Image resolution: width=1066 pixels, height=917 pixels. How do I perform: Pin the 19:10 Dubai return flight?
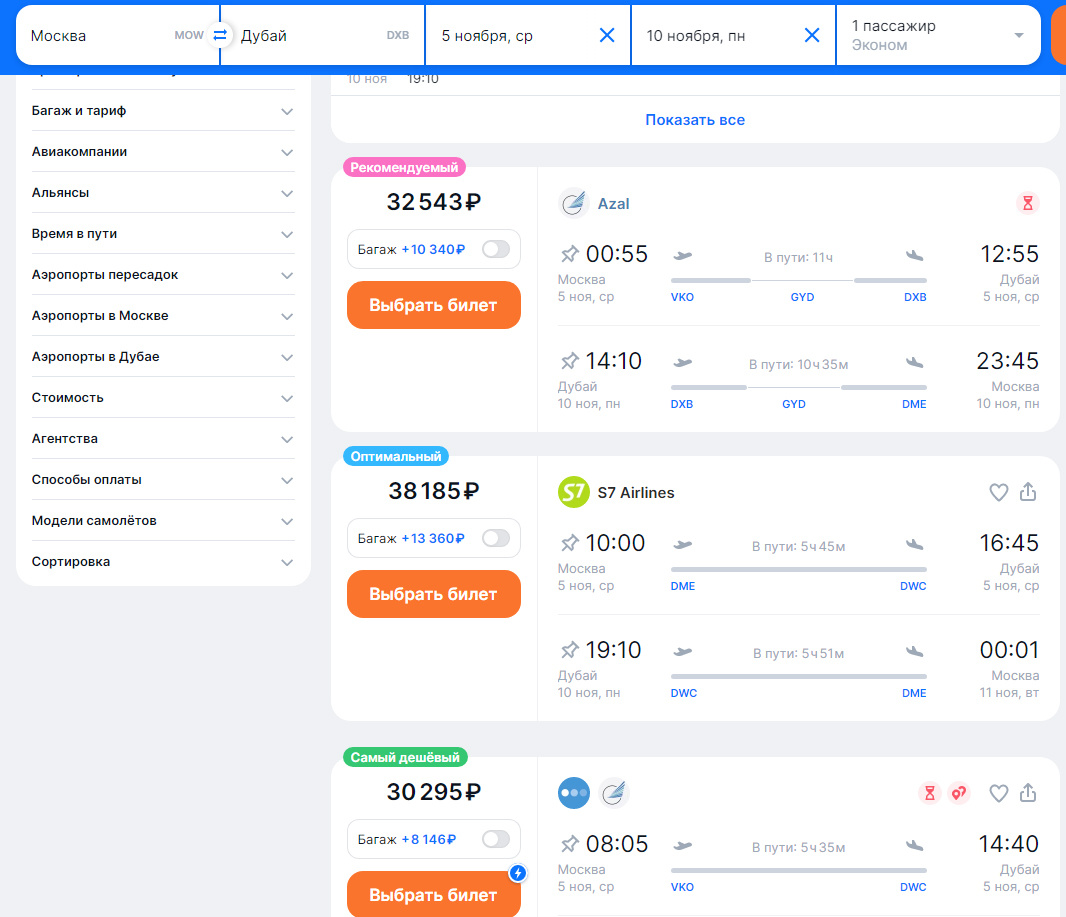569,651
